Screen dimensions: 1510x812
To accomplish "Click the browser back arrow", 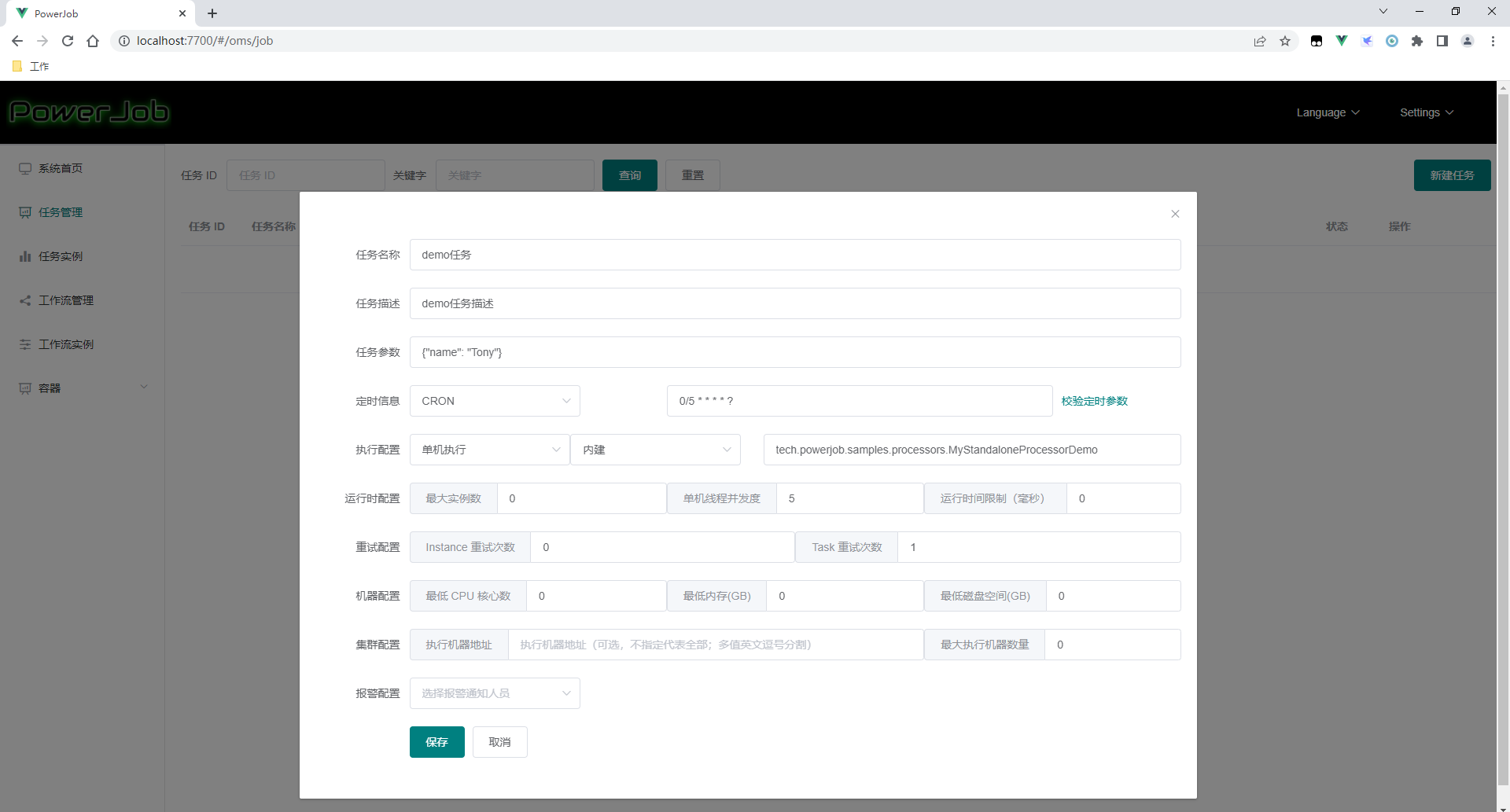I will (17, 41).
